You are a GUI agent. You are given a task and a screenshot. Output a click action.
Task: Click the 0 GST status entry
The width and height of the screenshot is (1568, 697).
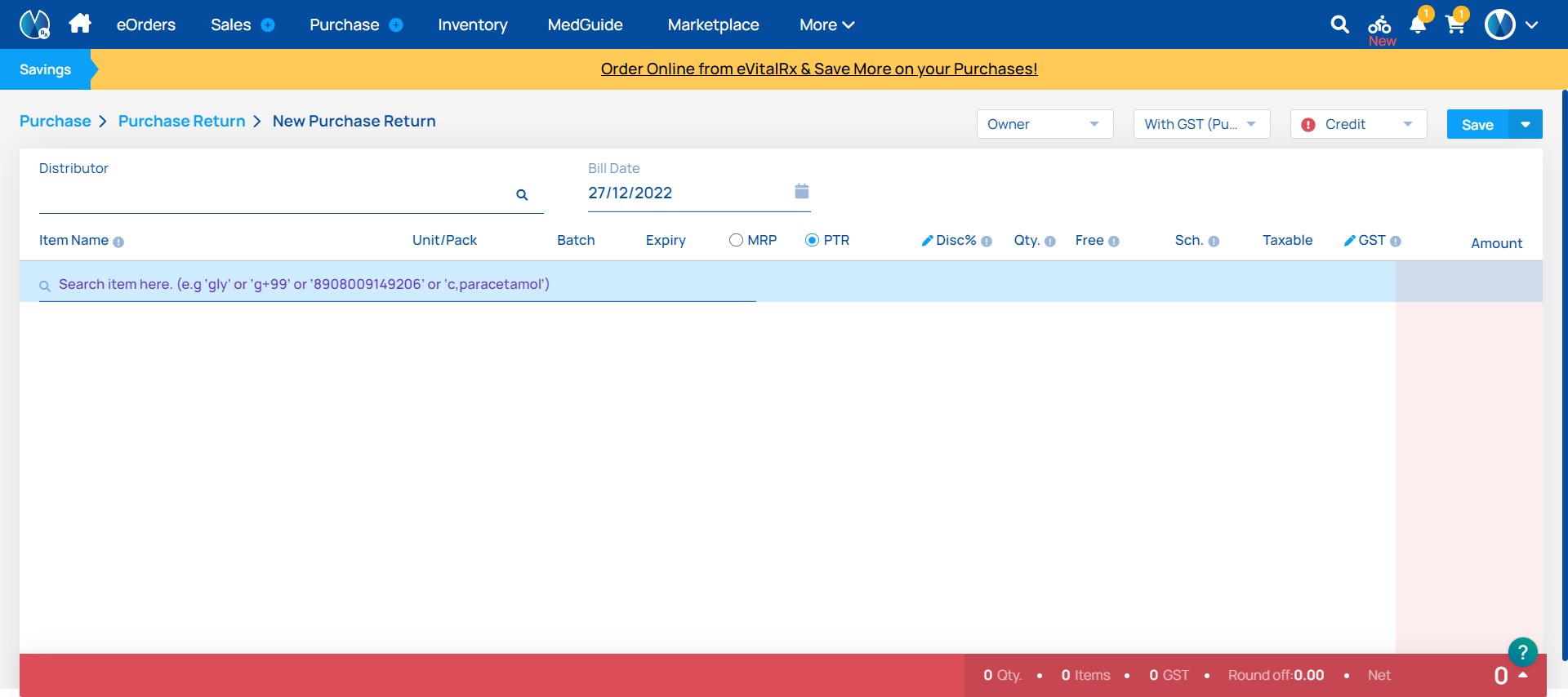pos(1169,675)
